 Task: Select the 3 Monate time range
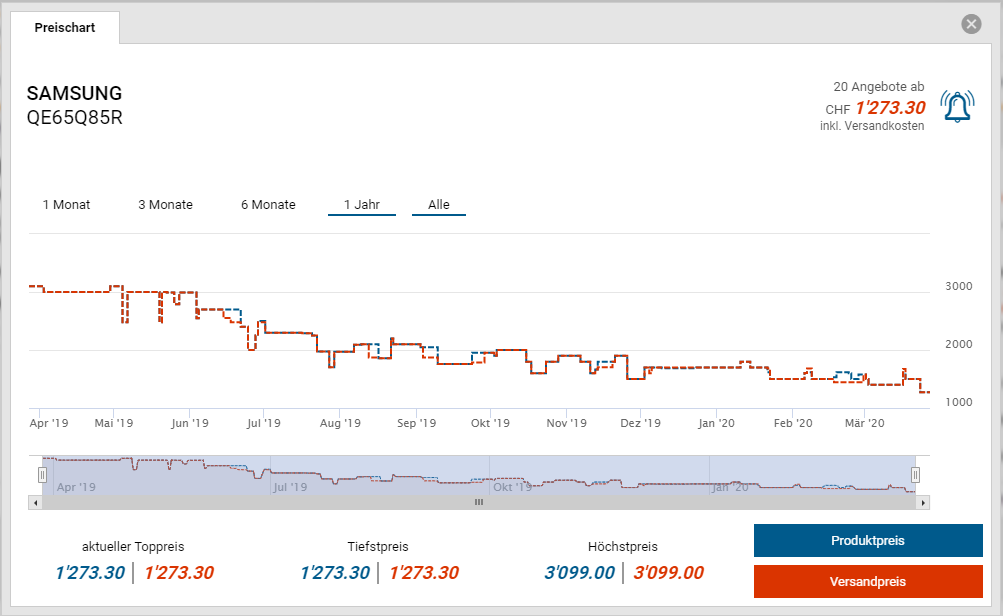[x=165, y=205]
